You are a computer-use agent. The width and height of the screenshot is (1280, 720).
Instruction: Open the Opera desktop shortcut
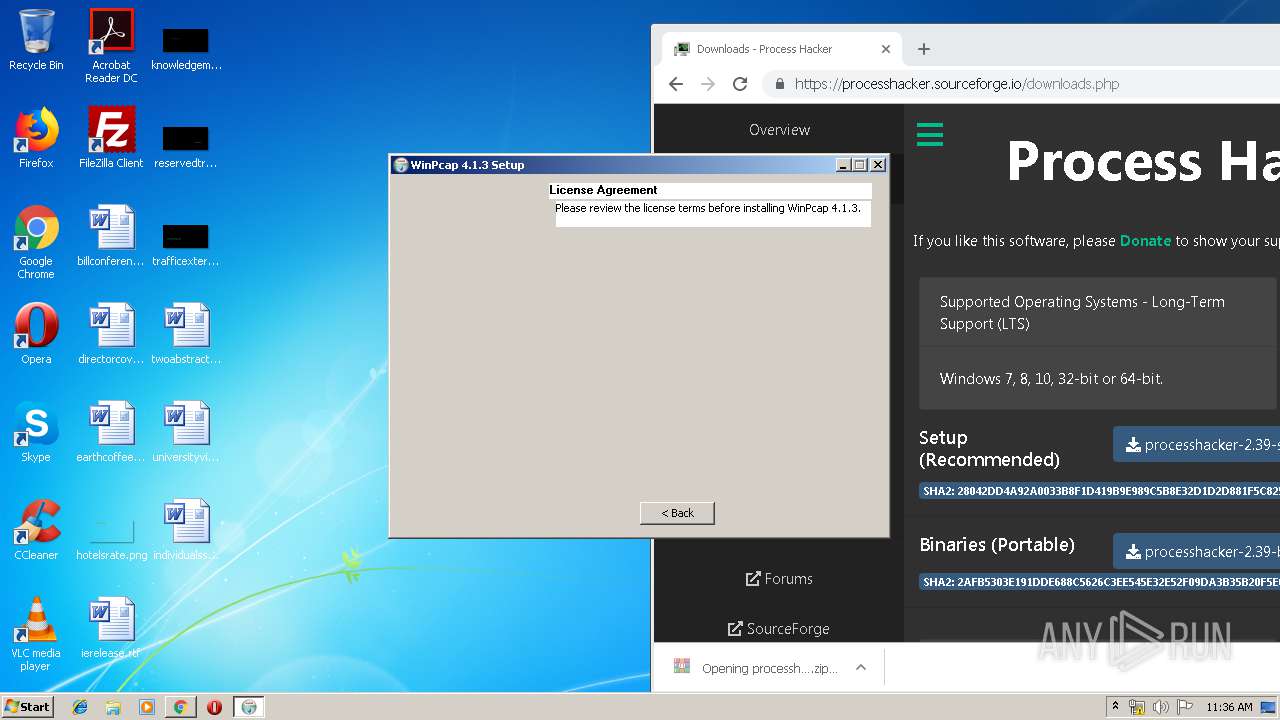coord(36,334)
